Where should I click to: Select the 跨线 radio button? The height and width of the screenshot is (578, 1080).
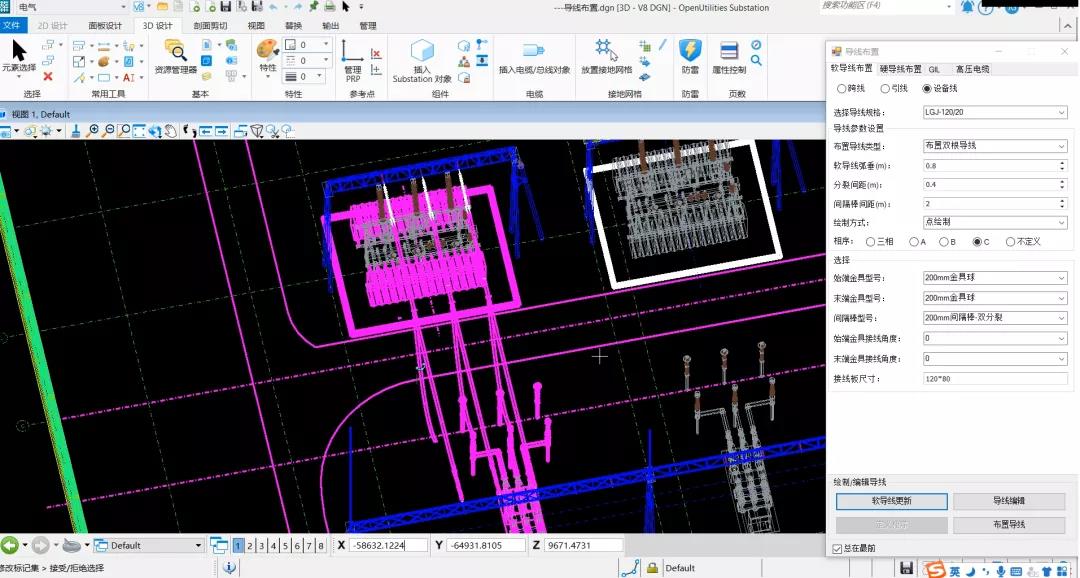841,88
